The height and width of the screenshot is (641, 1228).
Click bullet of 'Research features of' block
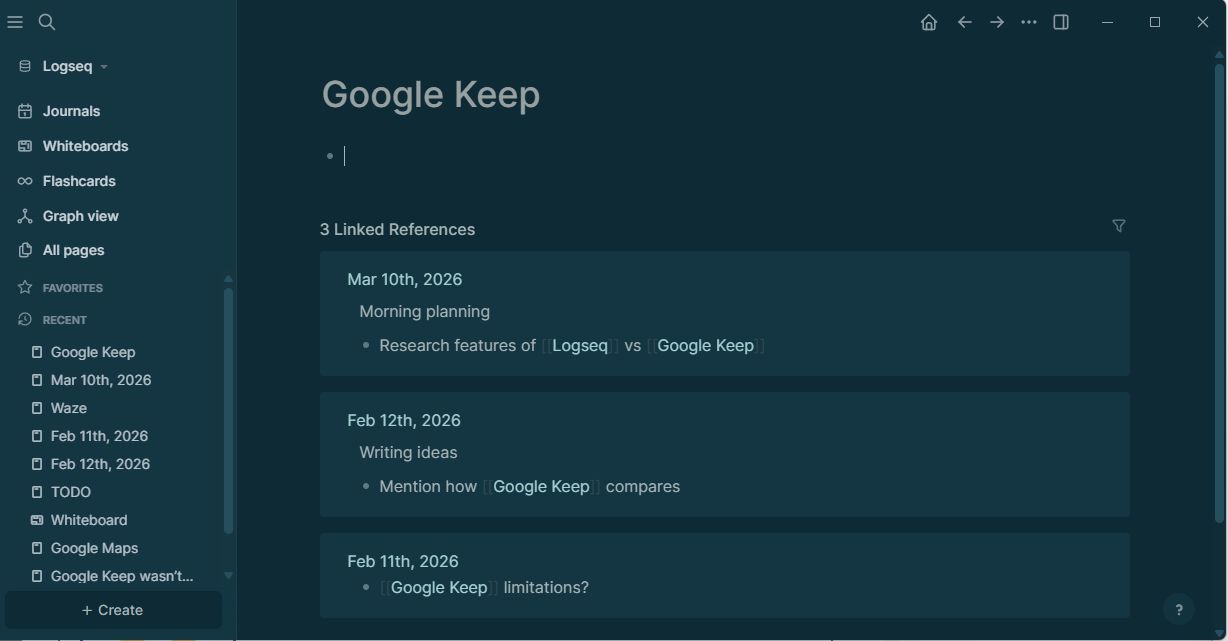pos(366,346)
